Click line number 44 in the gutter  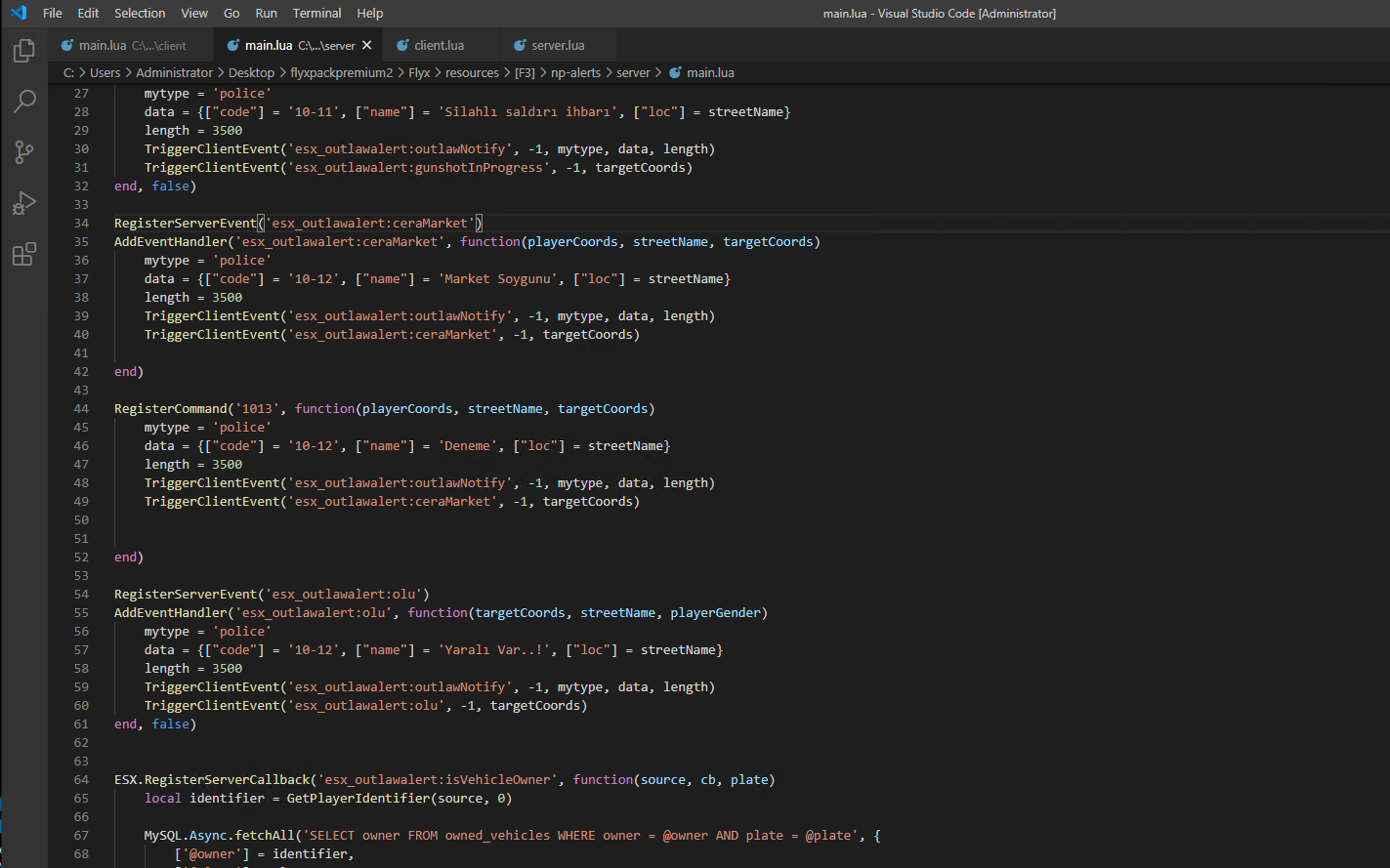(x=81, y=408)
